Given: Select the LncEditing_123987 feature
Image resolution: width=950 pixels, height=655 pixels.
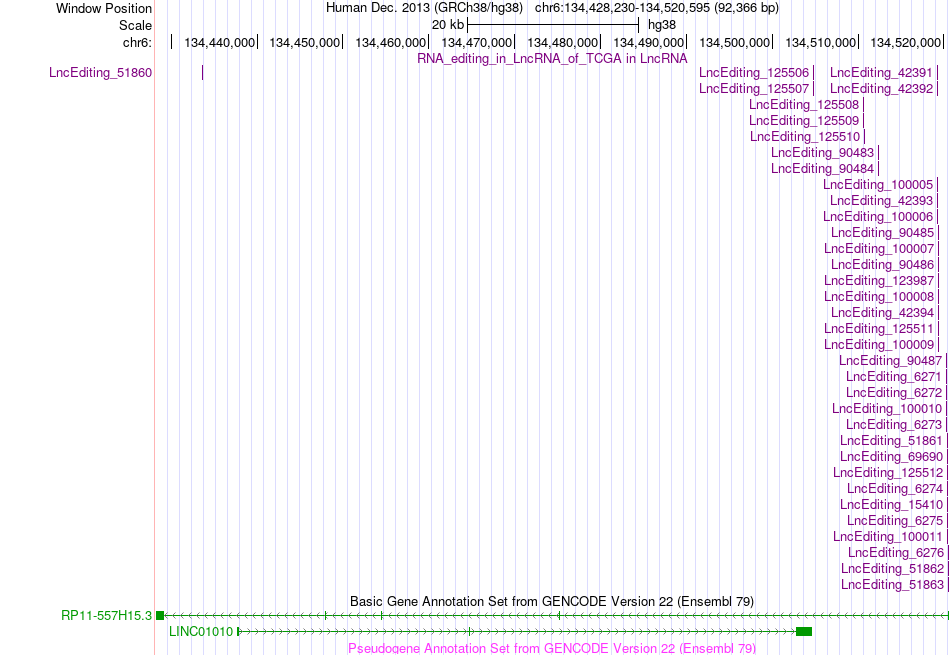Looking at the screenshot, I should (x=879, y=281).
